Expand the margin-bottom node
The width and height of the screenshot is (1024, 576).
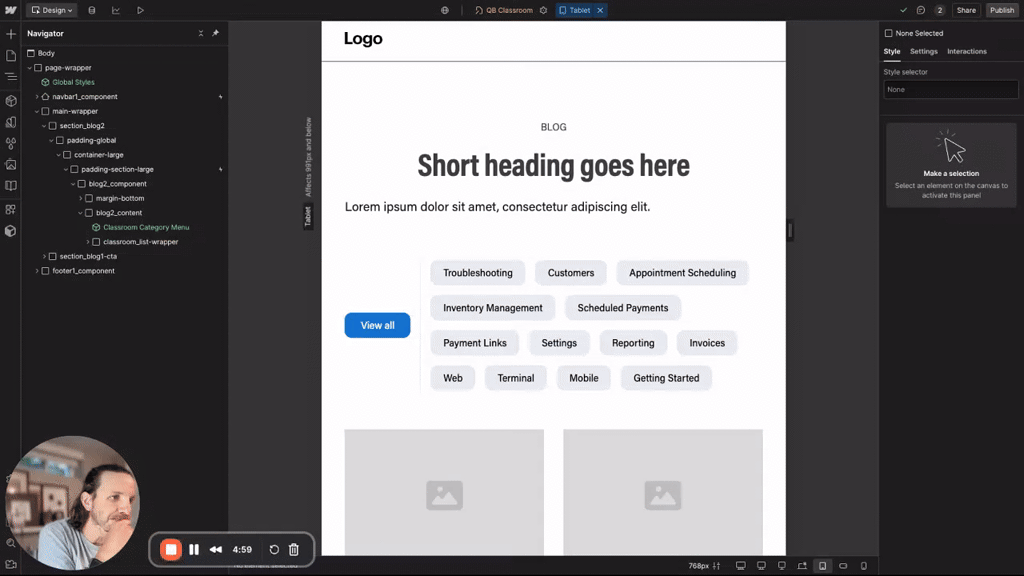(80, 199)
